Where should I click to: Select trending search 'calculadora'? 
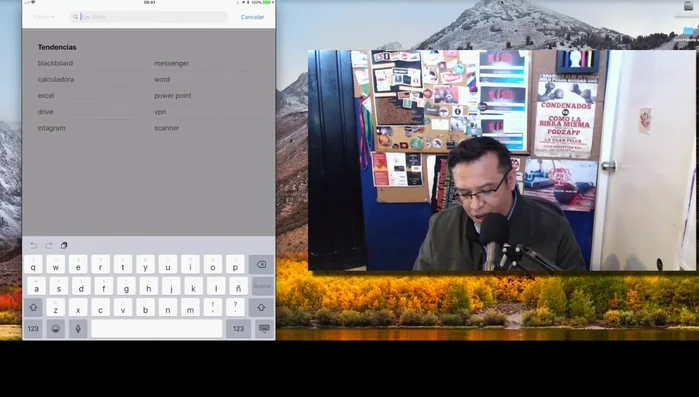(x=56, y=79)
